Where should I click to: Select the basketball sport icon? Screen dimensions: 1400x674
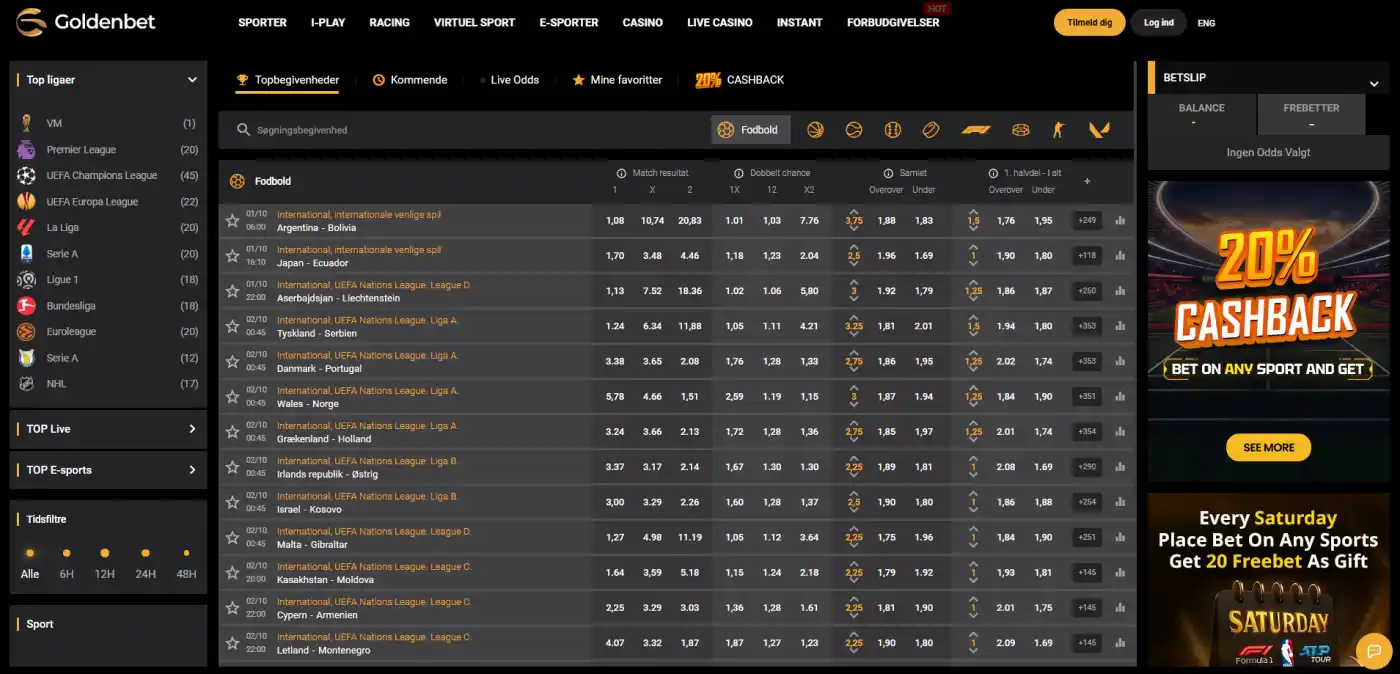coord(815,130)
